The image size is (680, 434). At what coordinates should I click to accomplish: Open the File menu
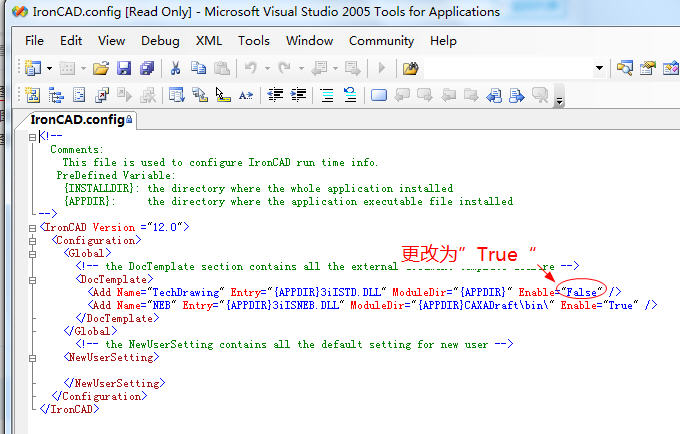[x=34, y=41]
